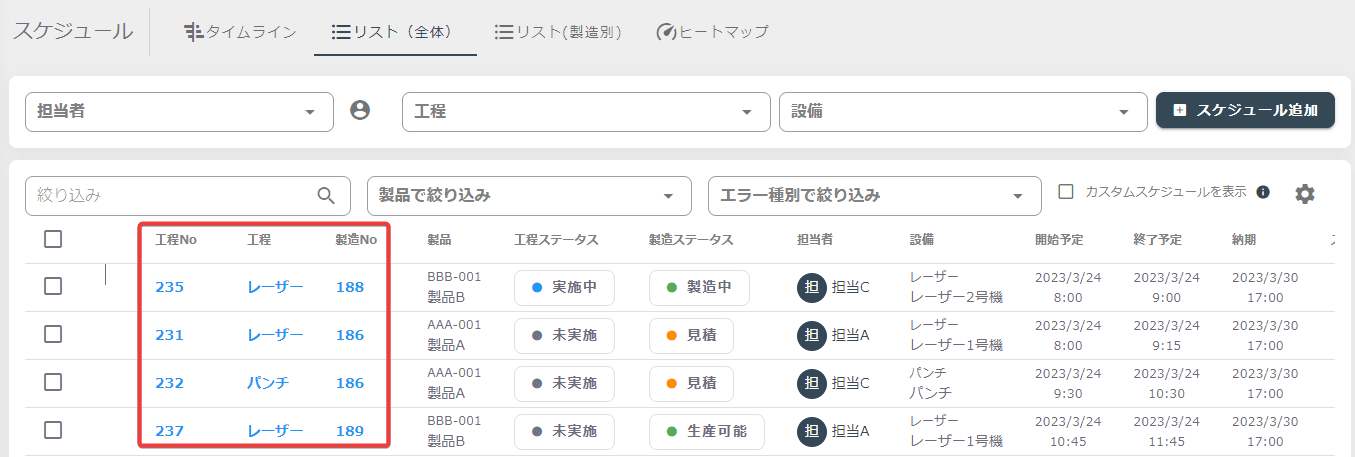Image resolution: width=1355 pixels, height=457 pixels.
Task: Click the person account icon beside 担当者
Action: (x=360, y=111)
